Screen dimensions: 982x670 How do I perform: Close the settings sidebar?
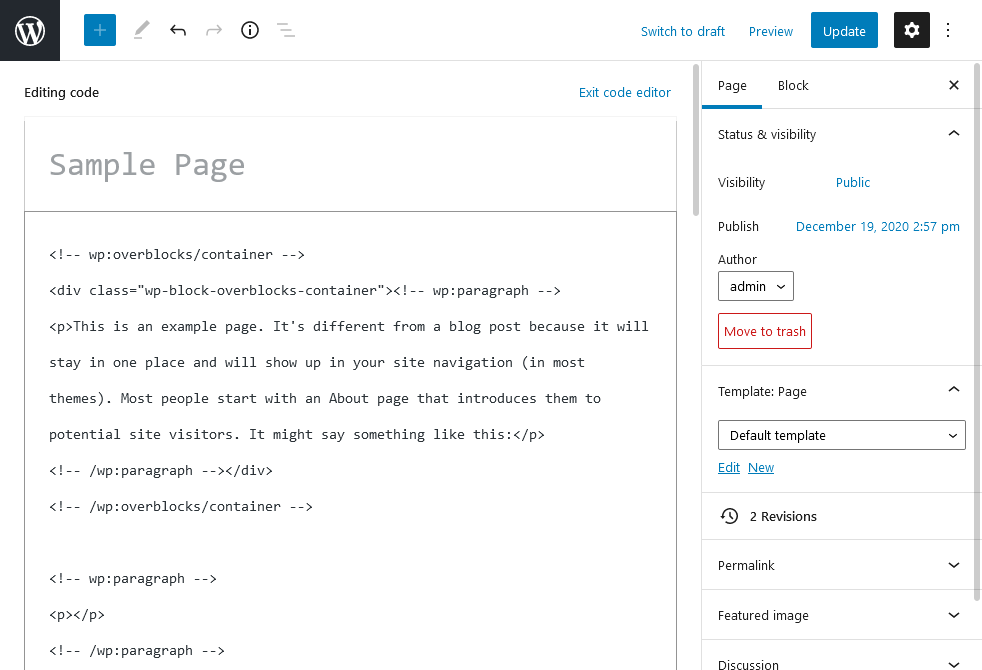pos(954,85)
